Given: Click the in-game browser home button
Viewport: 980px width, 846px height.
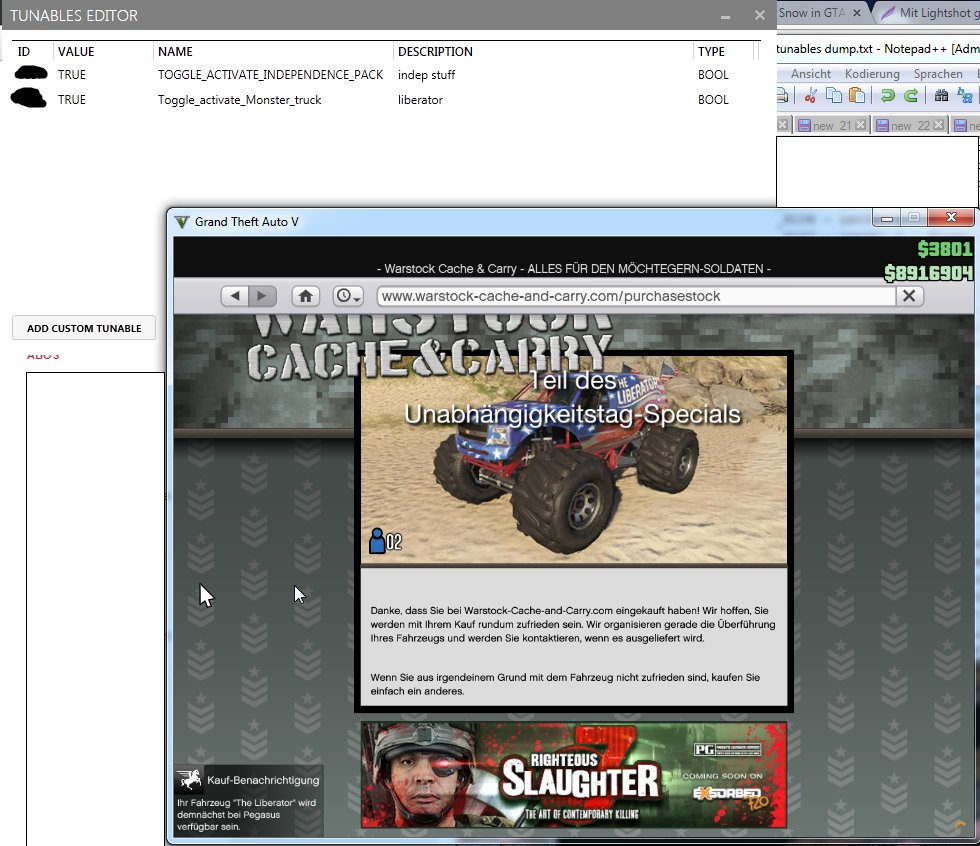Looking at the screenshot, I should point(305,296).
